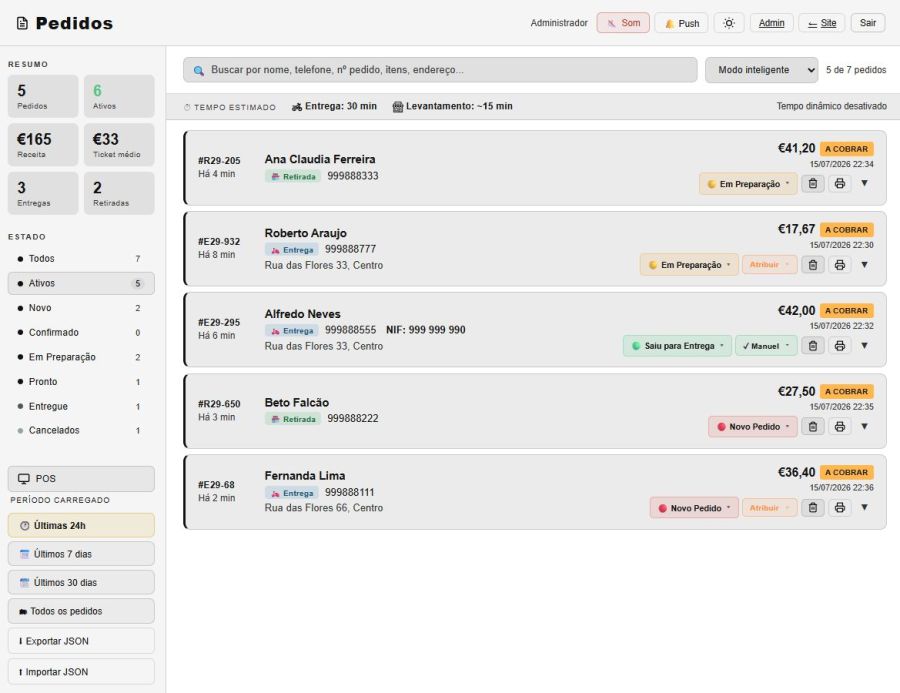Filter by Cancelados state

tap(81, 430)
